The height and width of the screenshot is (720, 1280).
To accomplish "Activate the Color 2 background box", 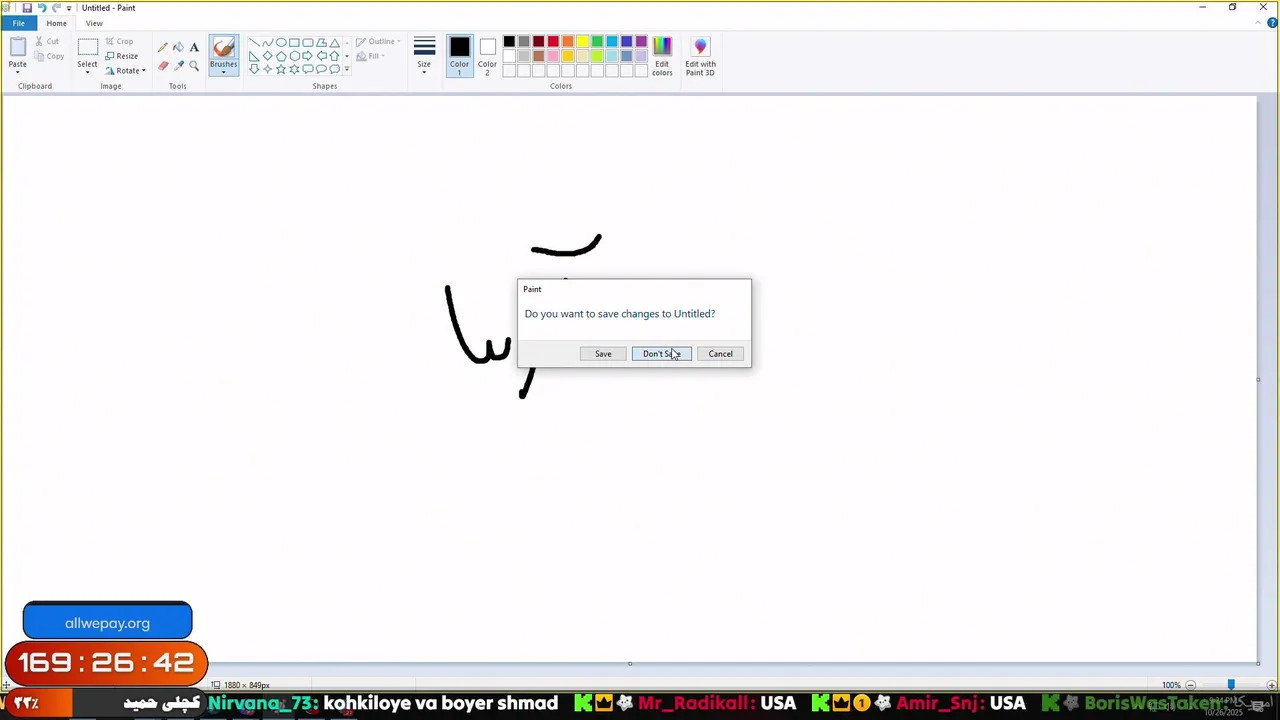I will point(487,55).
